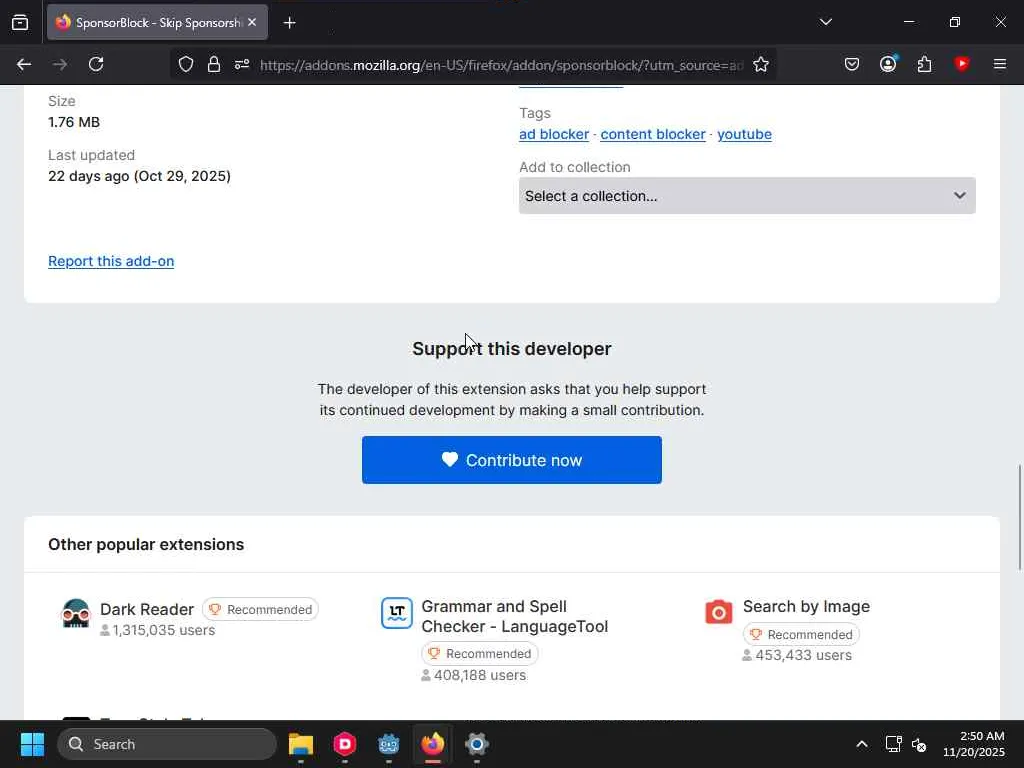This screenshot has width=1024, height=768.
Task: Open the Firefox View tab overview icon
Action: pyautogui.click(x=20, y=22)
